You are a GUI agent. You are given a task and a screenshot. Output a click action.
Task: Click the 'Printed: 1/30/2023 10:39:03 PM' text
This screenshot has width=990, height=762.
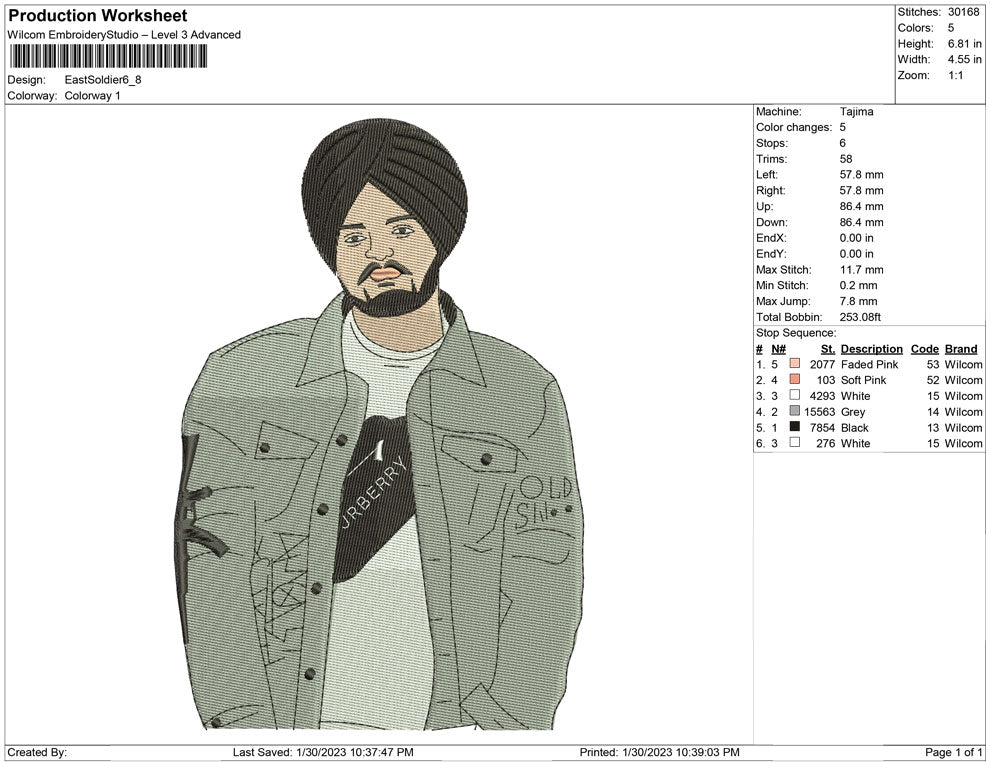(659, 752)
